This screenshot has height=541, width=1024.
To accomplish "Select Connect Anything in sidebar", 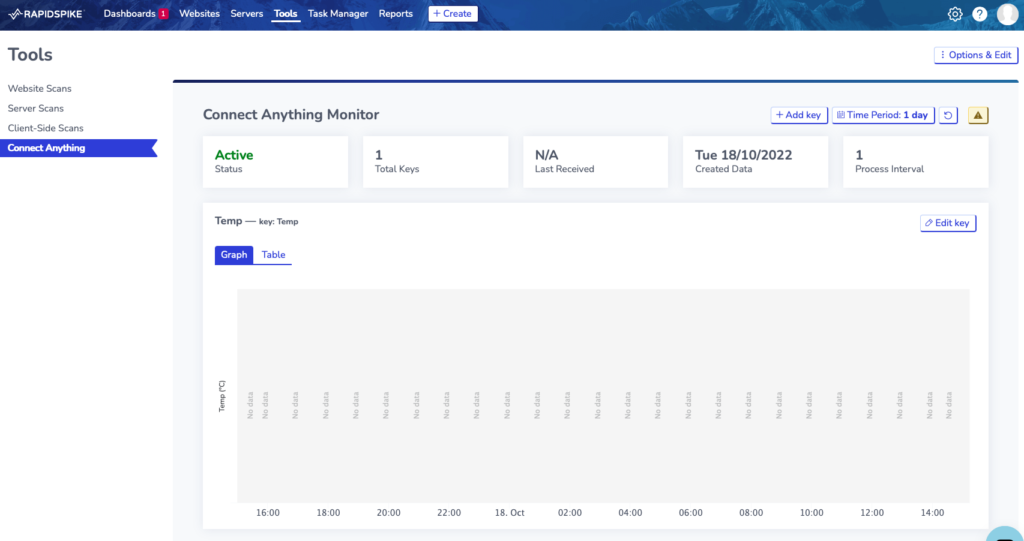I will click(x=78, y=148).
